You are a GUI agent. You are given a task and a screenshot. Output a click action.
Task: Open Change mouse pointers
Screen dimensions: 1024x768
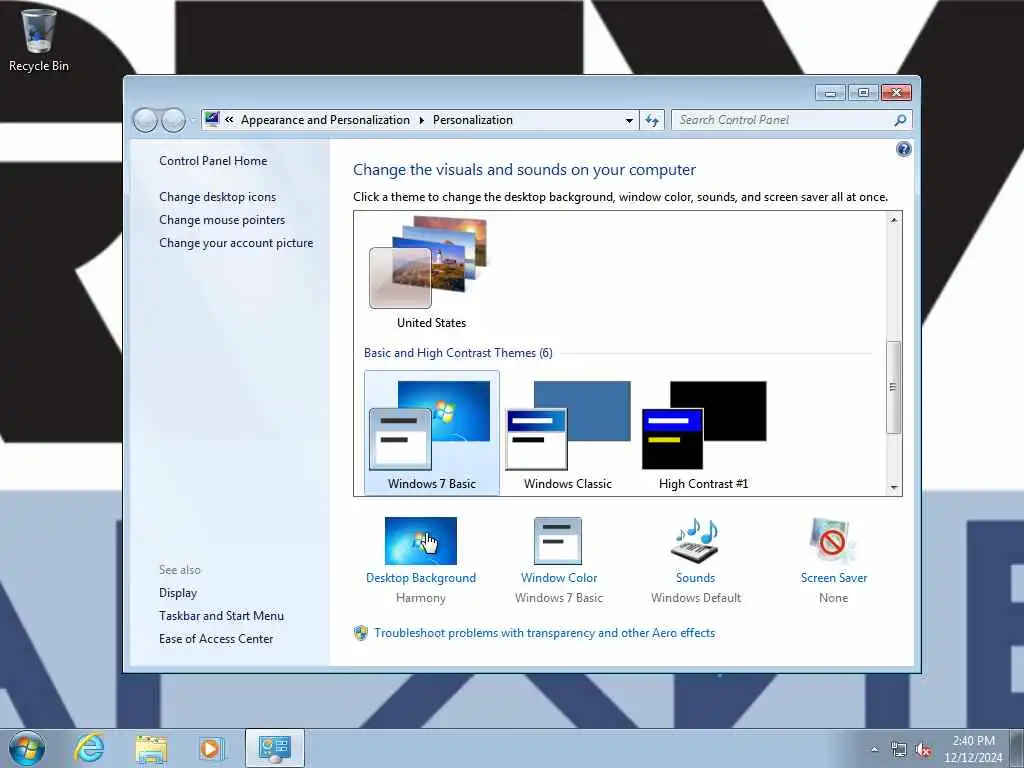[x=222, y=219]
